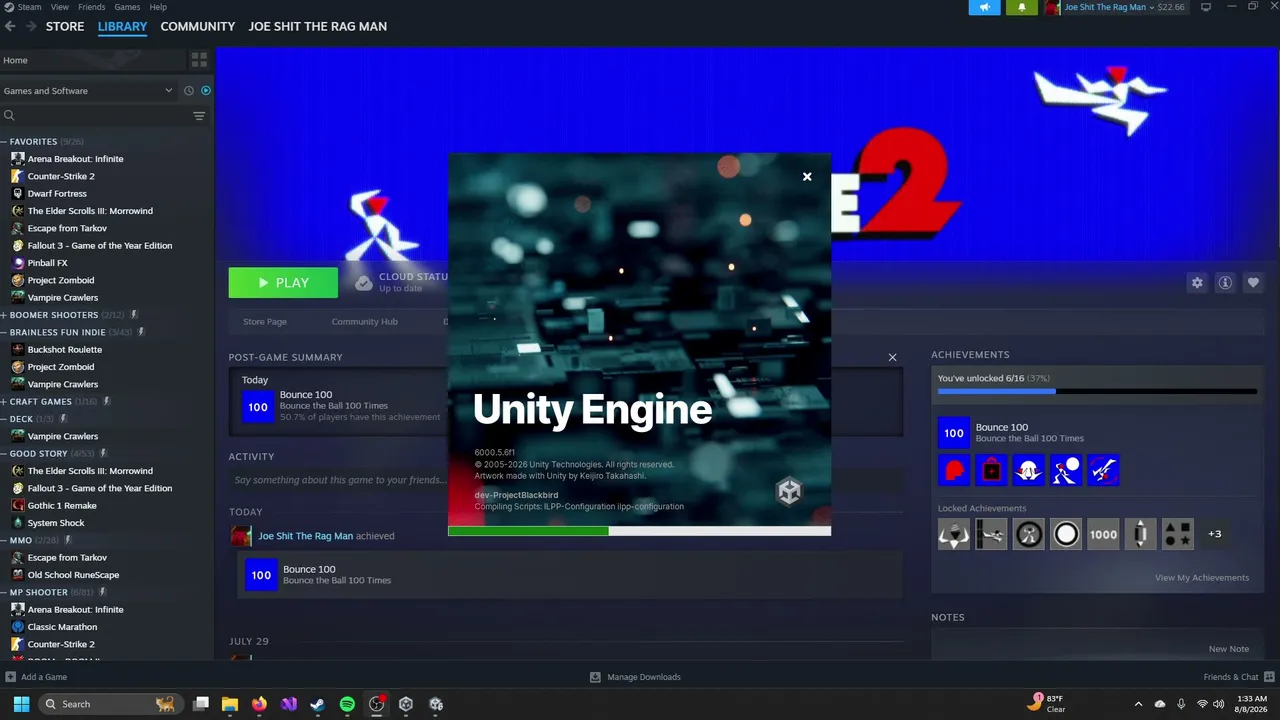
Task: Click the library search field
Action: [x=95, y=116]
